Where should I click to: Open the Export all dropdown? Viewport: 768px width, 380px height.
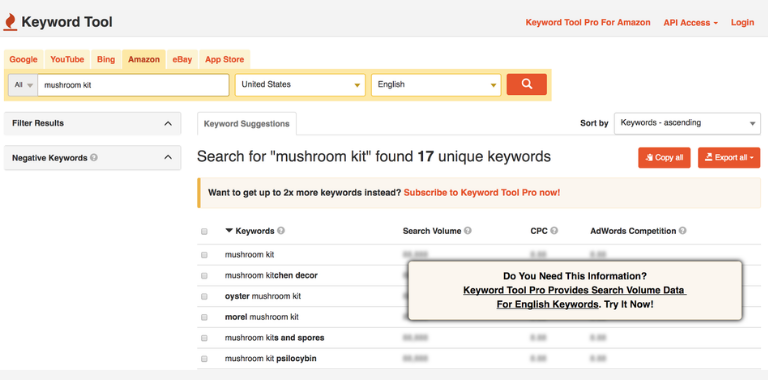tap(729, 158)
